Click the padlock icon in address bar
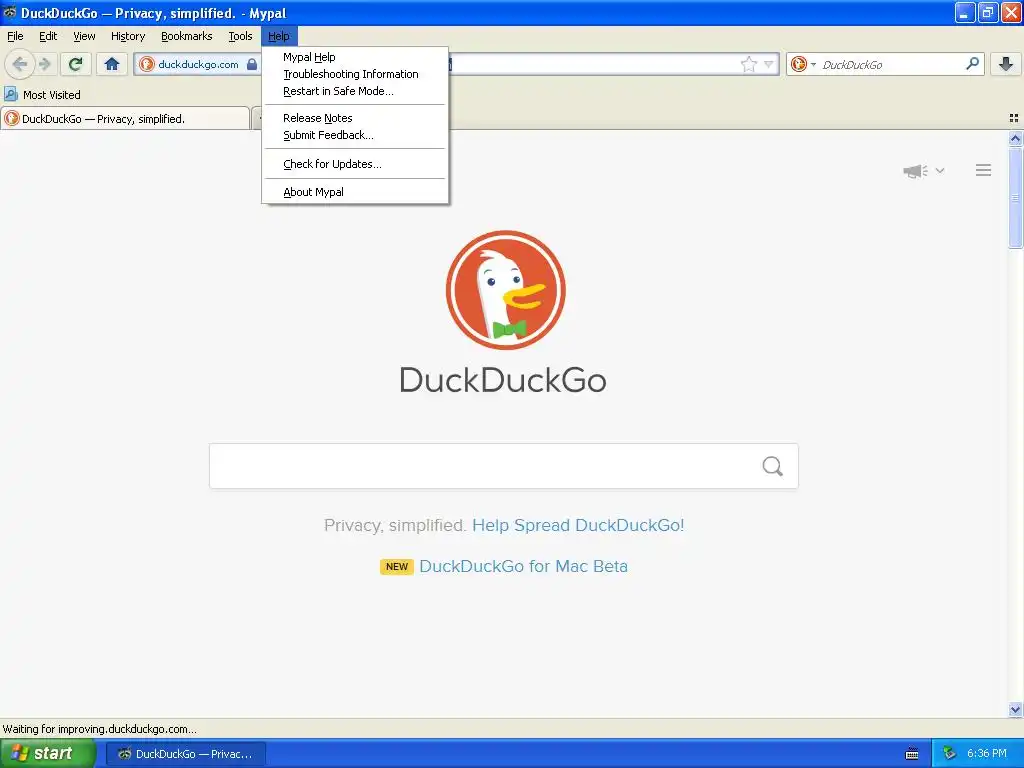Screen dimensions: 1024x768 coord(252,64)
